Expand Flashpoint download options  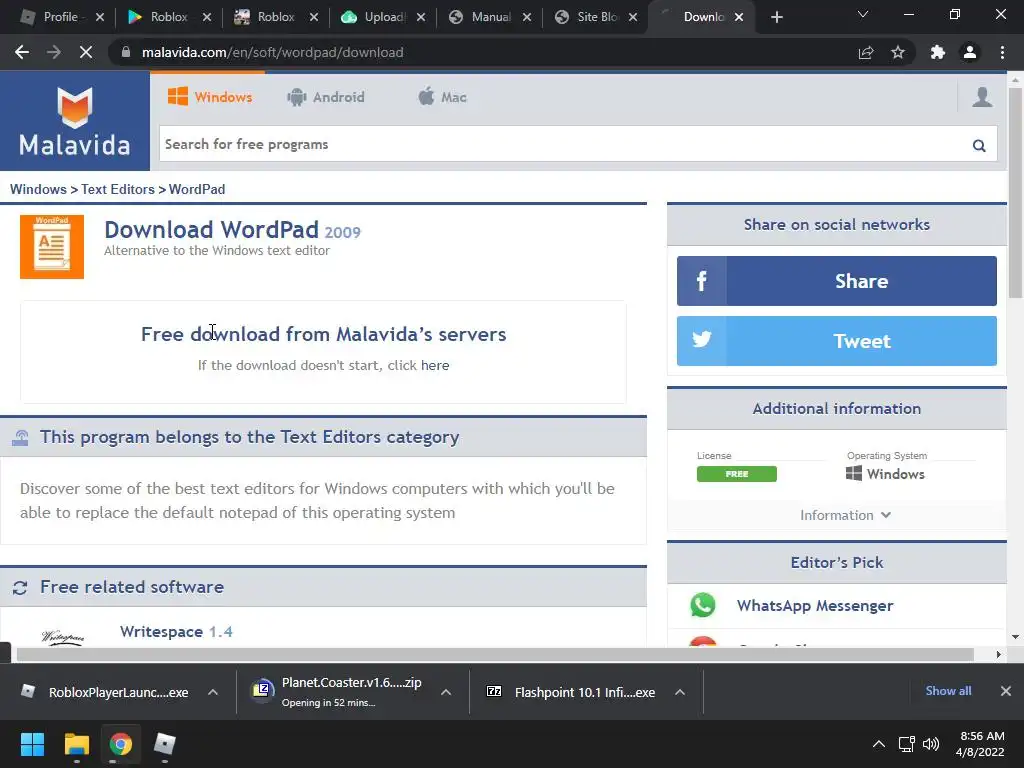[680, 692]
